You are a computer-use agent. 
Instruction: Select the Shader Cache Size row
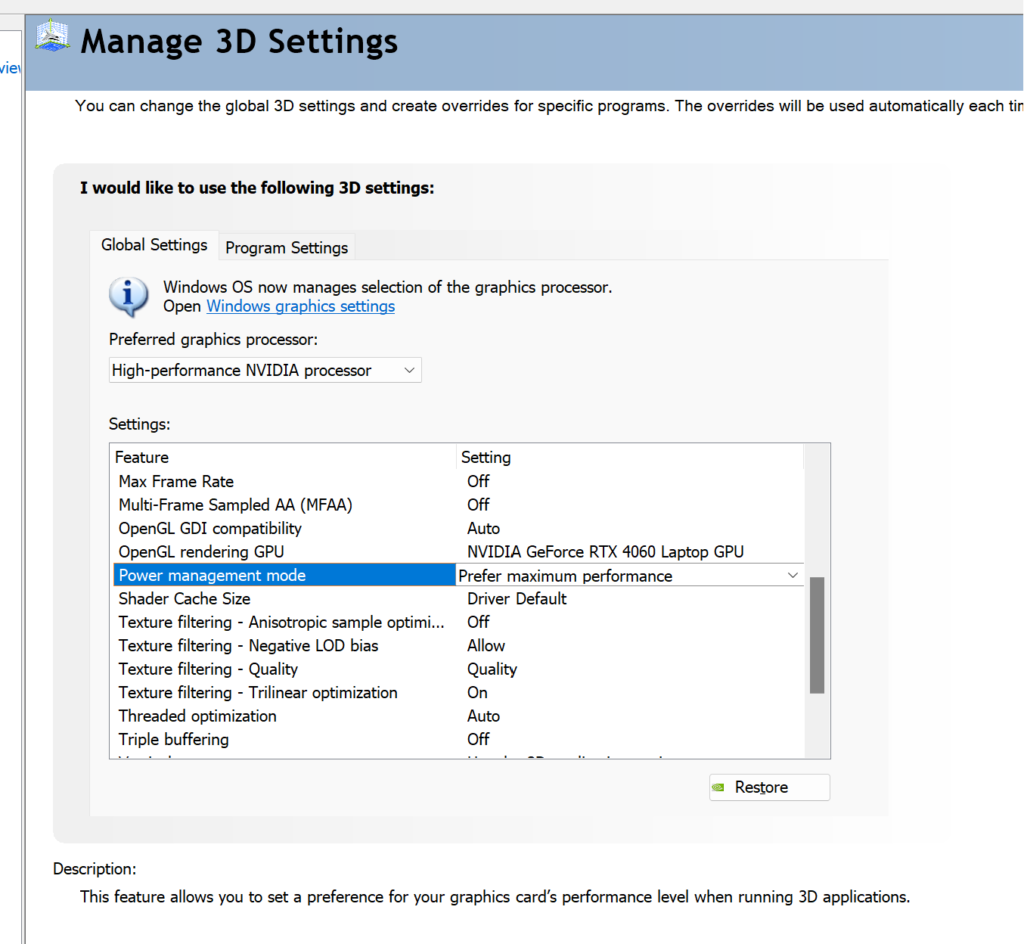click(x=458, y=599)
